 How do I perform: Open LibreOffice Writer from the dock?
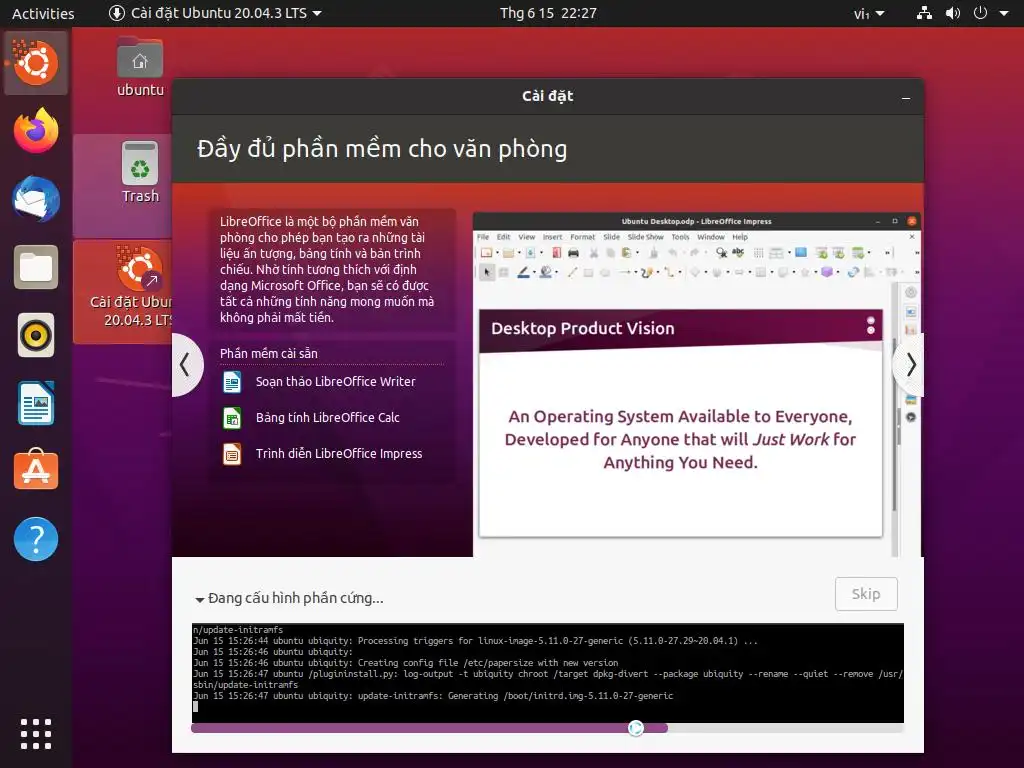point(36,403)
